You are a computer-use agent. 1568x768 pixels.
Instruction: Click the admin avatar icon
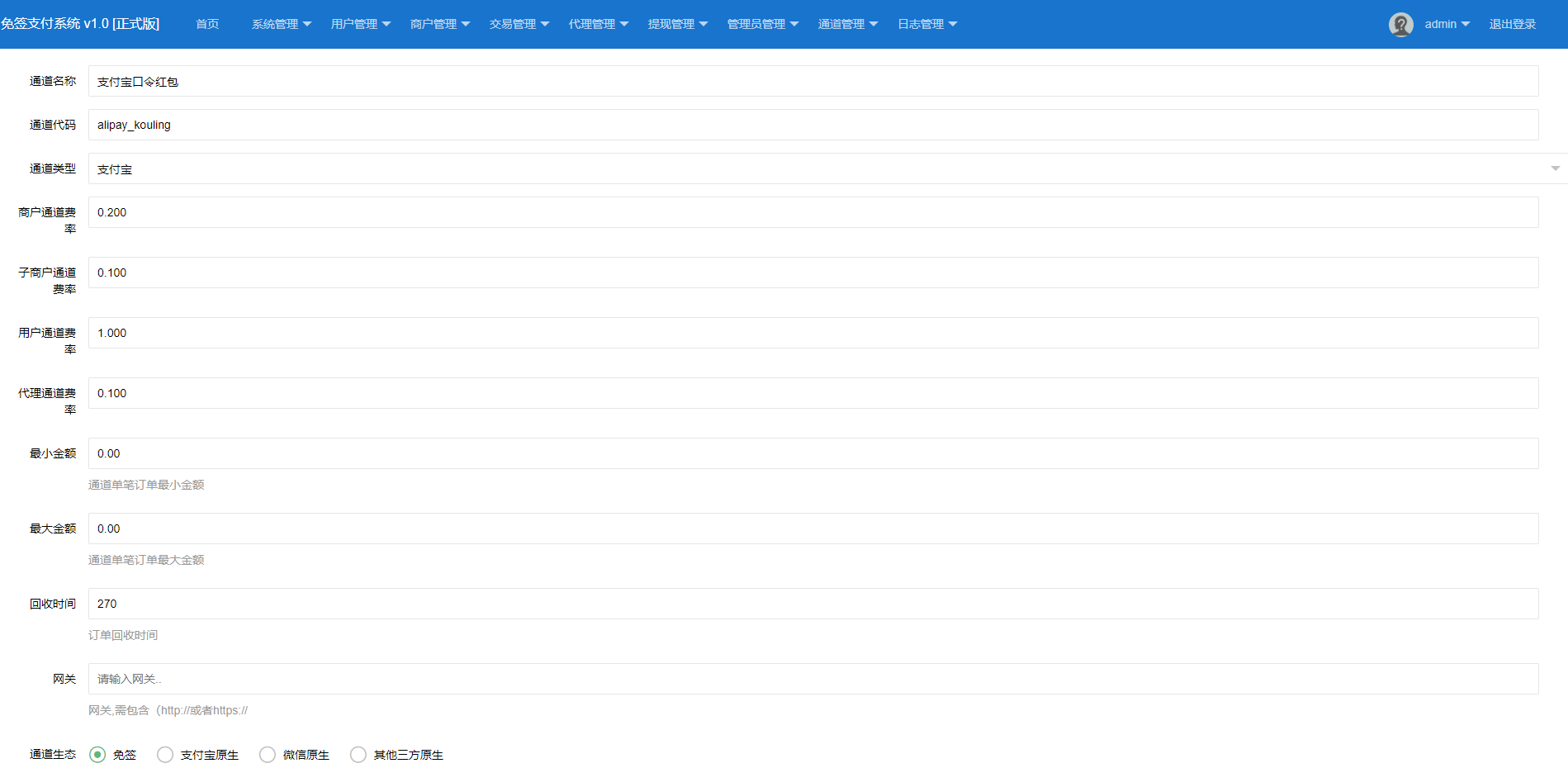pos(1400,25)
